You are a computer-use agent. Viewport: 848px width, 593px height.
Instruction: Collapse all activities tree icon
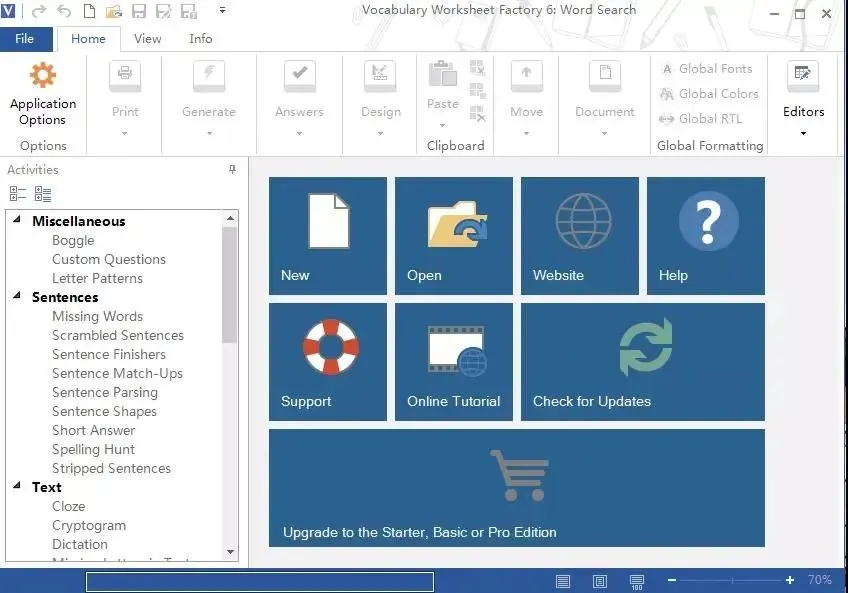point(18,194)
